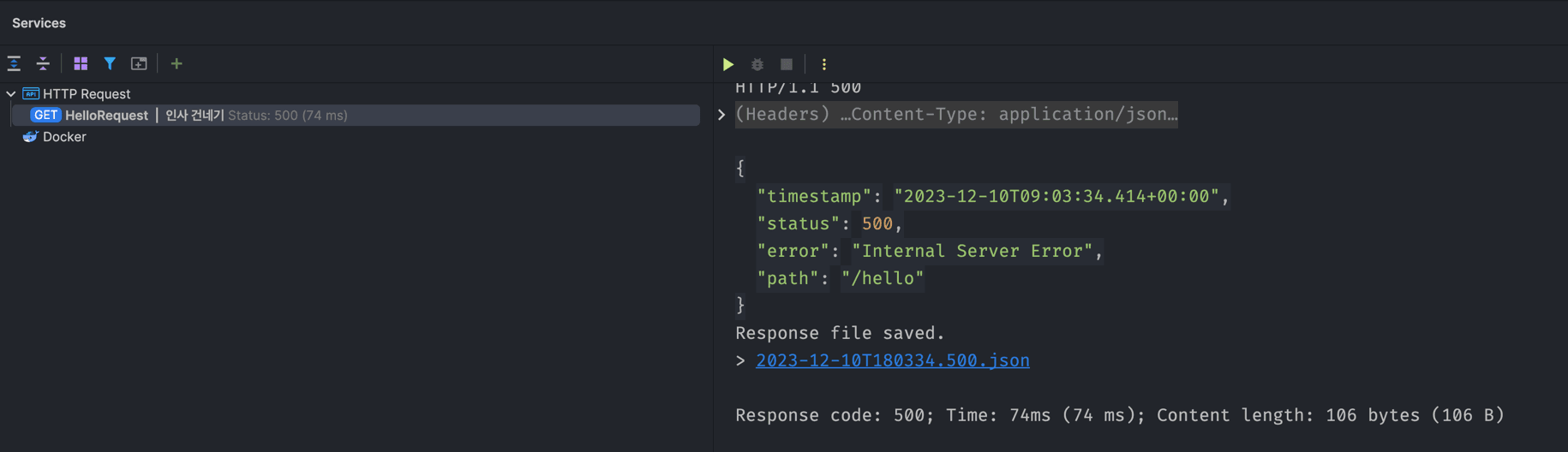Select the Docker service item

click(x=64, y=137)
